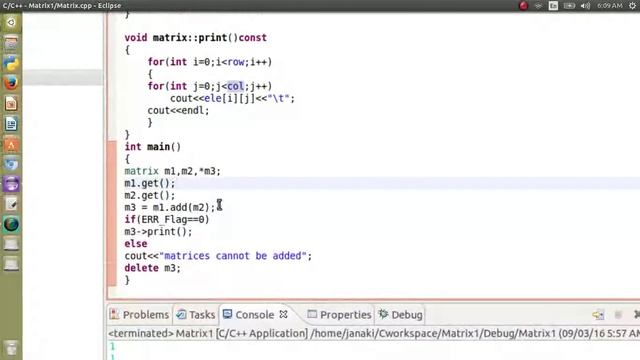Click the 'm3->print();' line
This screenshot has height=360, width=640.
(158, 231)
